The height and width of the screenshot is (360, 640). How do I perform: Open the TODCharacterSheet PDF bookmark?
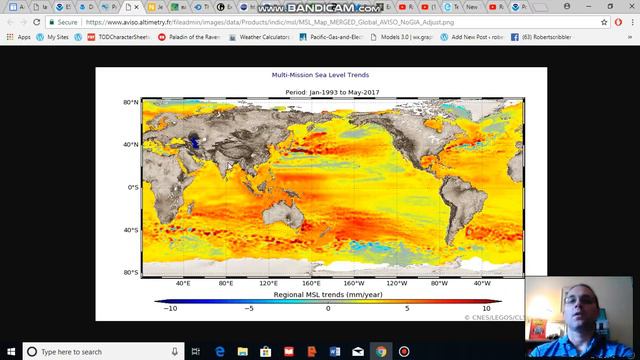pos(119,37)
